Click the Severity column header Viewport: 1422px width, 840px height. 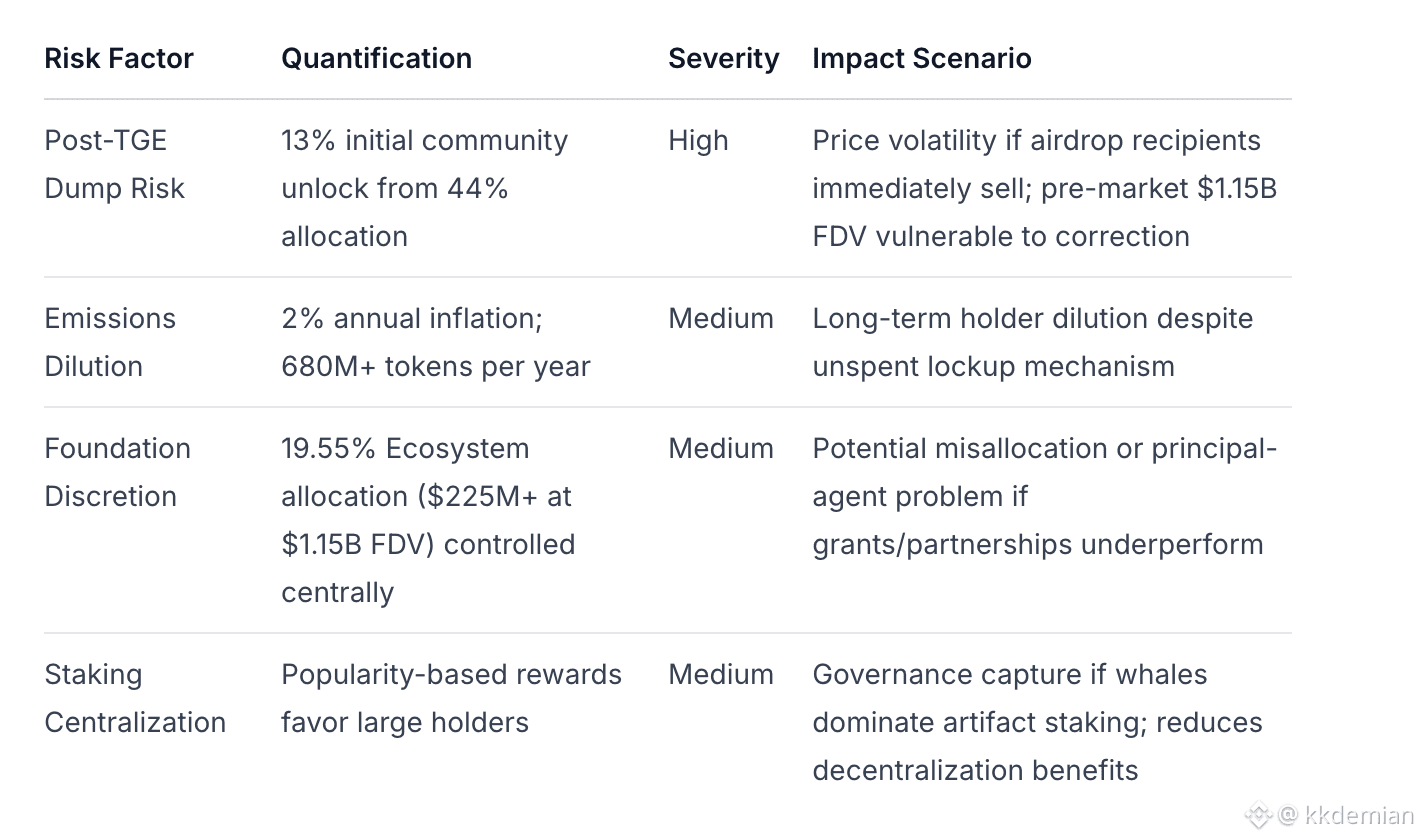pyautogui.click(x=723, y=58)
